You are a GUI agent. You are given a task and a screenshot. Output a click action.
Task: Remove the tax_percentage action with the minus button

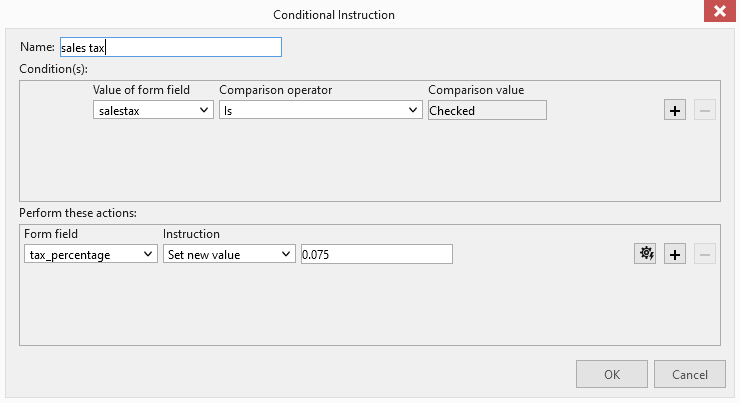point(705,254)
